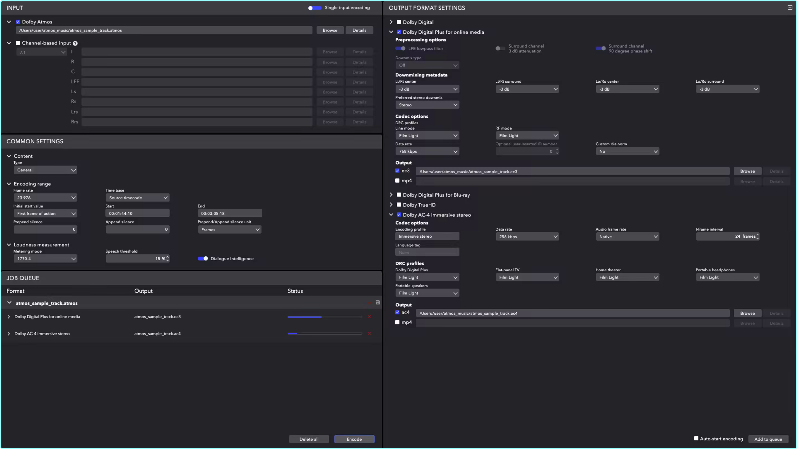The image size is (797, 449).
Task: Click the red remove icon on atmos_sample_track job row
Action: click(x=370, y=303)
